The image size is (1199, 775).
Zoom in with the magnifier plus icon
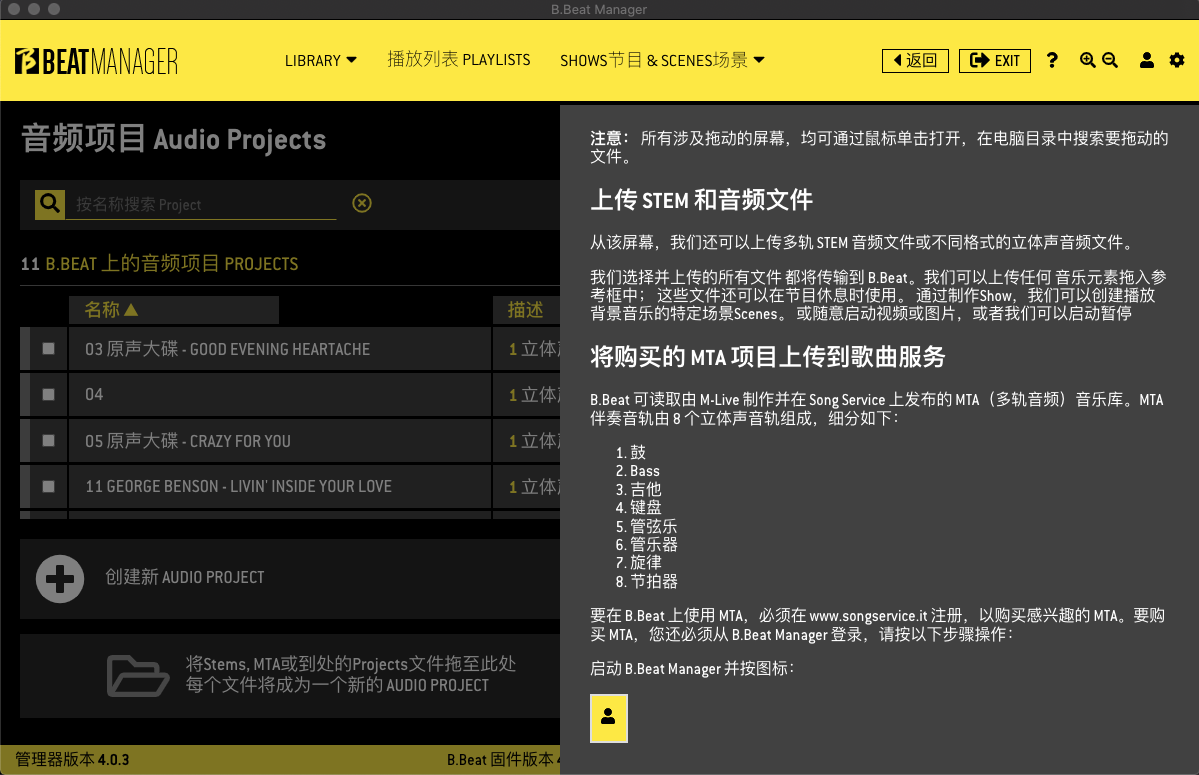coord(1087,60)
